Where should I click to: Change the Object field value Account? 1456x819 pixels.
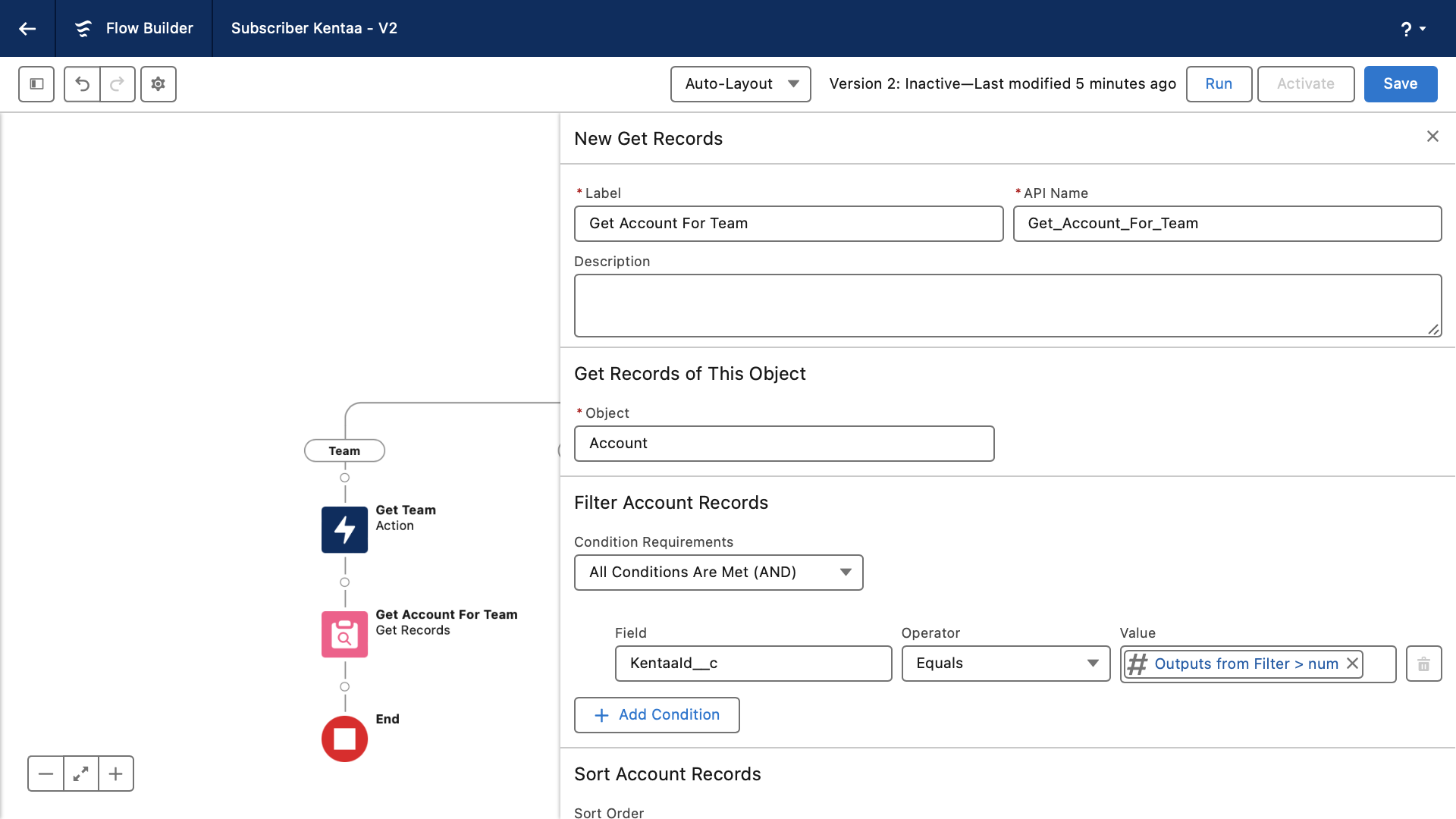(x=784, y=444)
